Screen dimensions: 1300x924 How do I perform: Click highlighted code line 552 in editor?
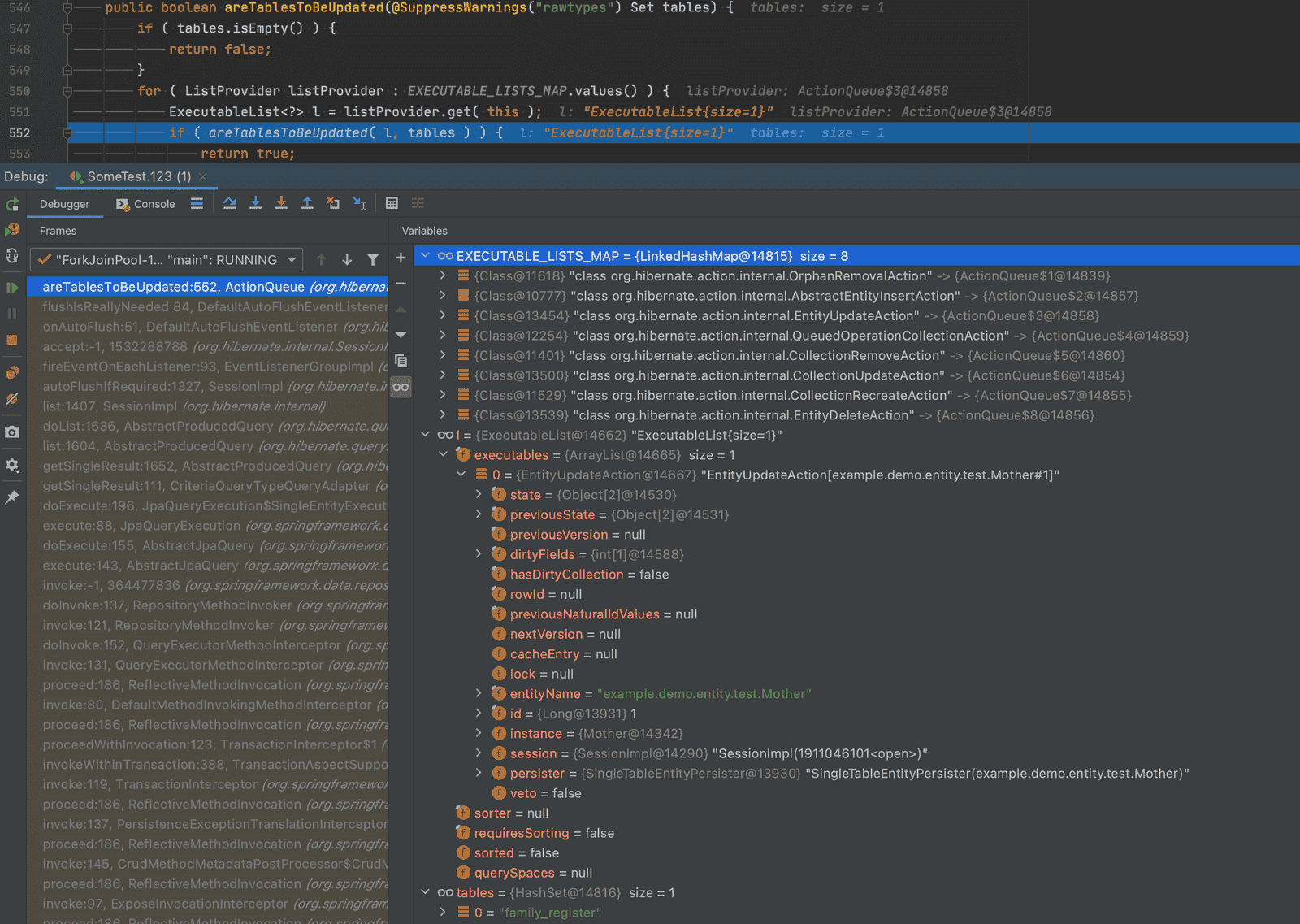[x=682, y=132]
